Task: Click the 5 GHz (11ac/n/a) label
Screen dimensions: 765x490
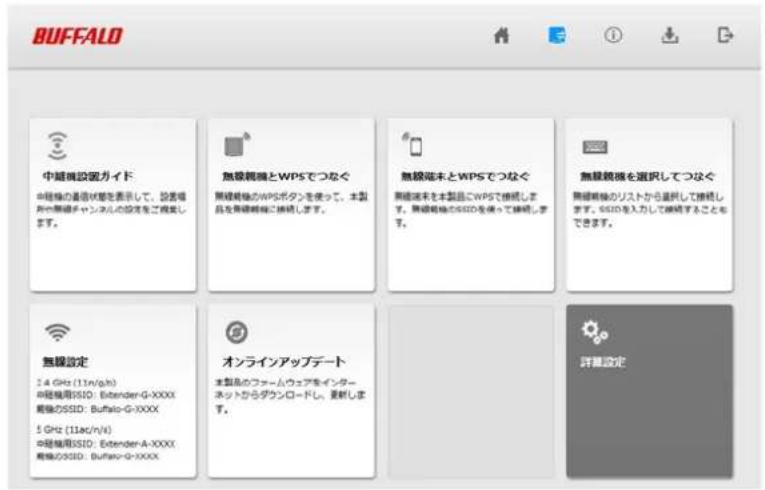Action: [x=74, y=429]
